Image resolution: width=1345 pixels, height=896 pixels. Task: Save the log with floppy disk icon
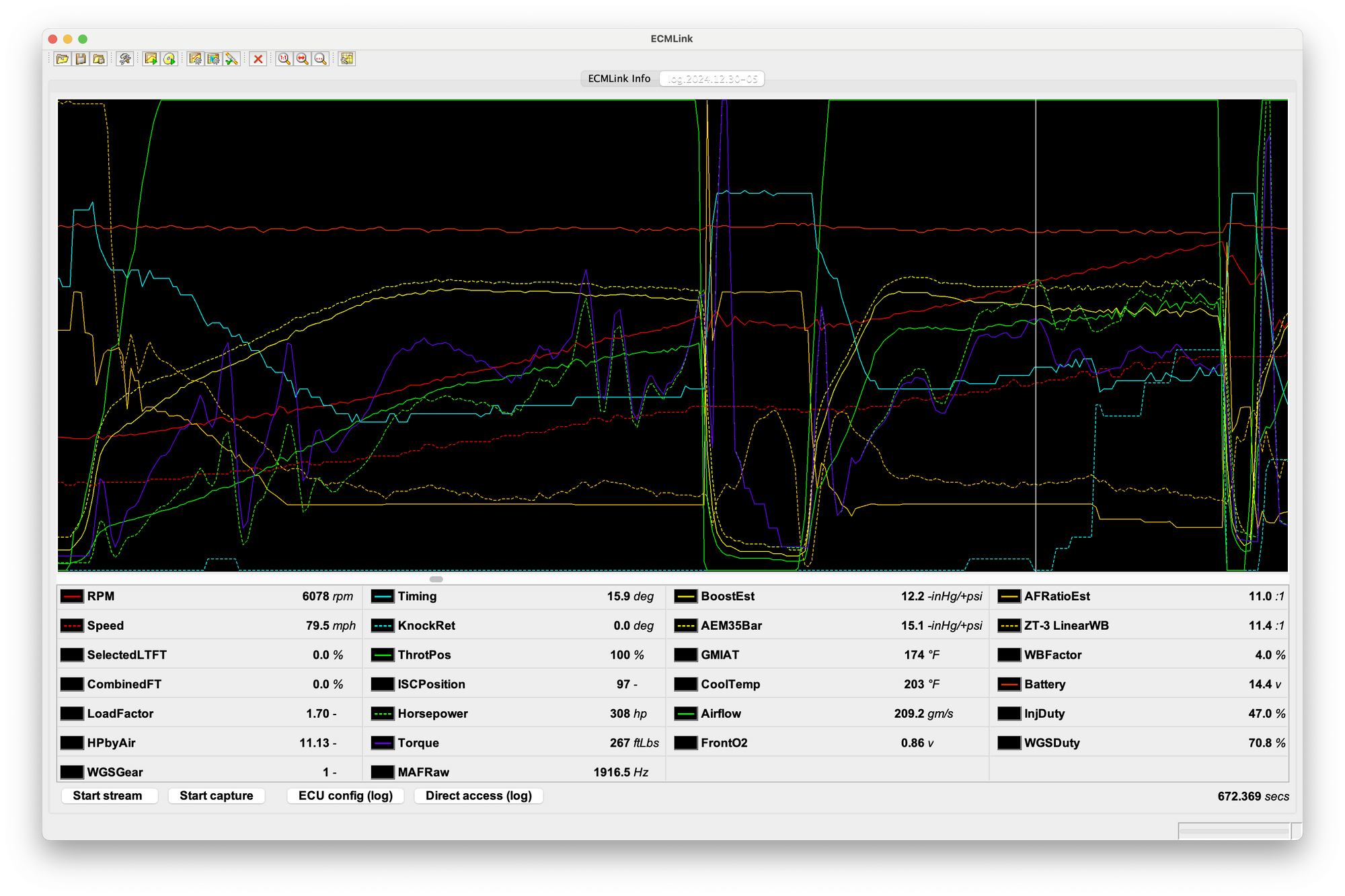(81, 59)
